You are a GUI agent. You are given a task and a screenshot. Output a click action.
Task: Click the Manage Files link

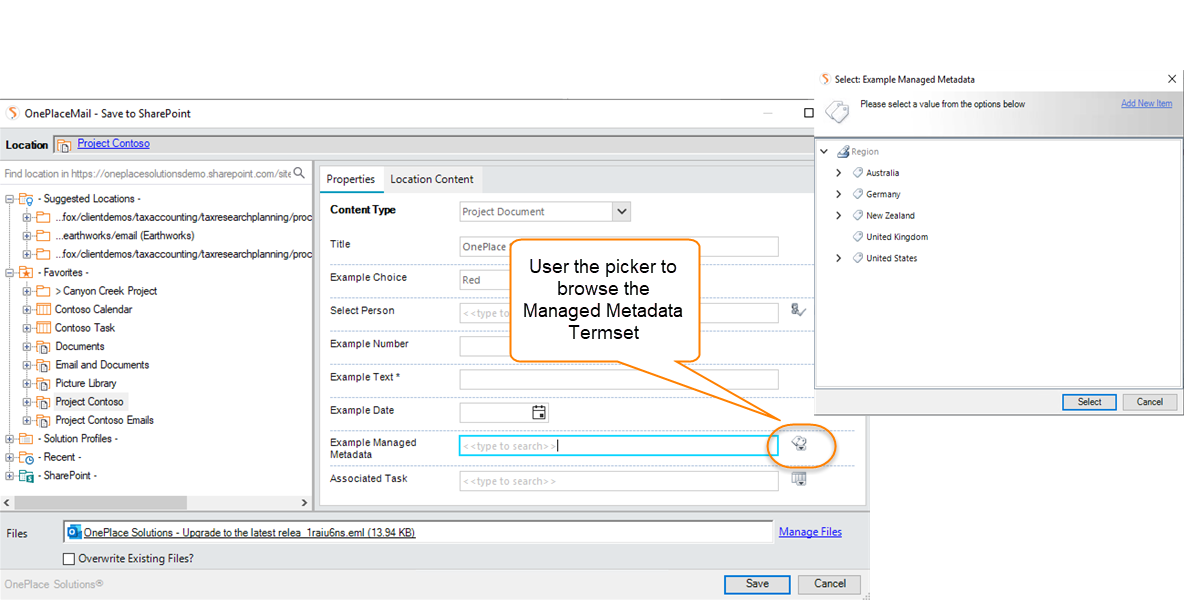point(810,532)
